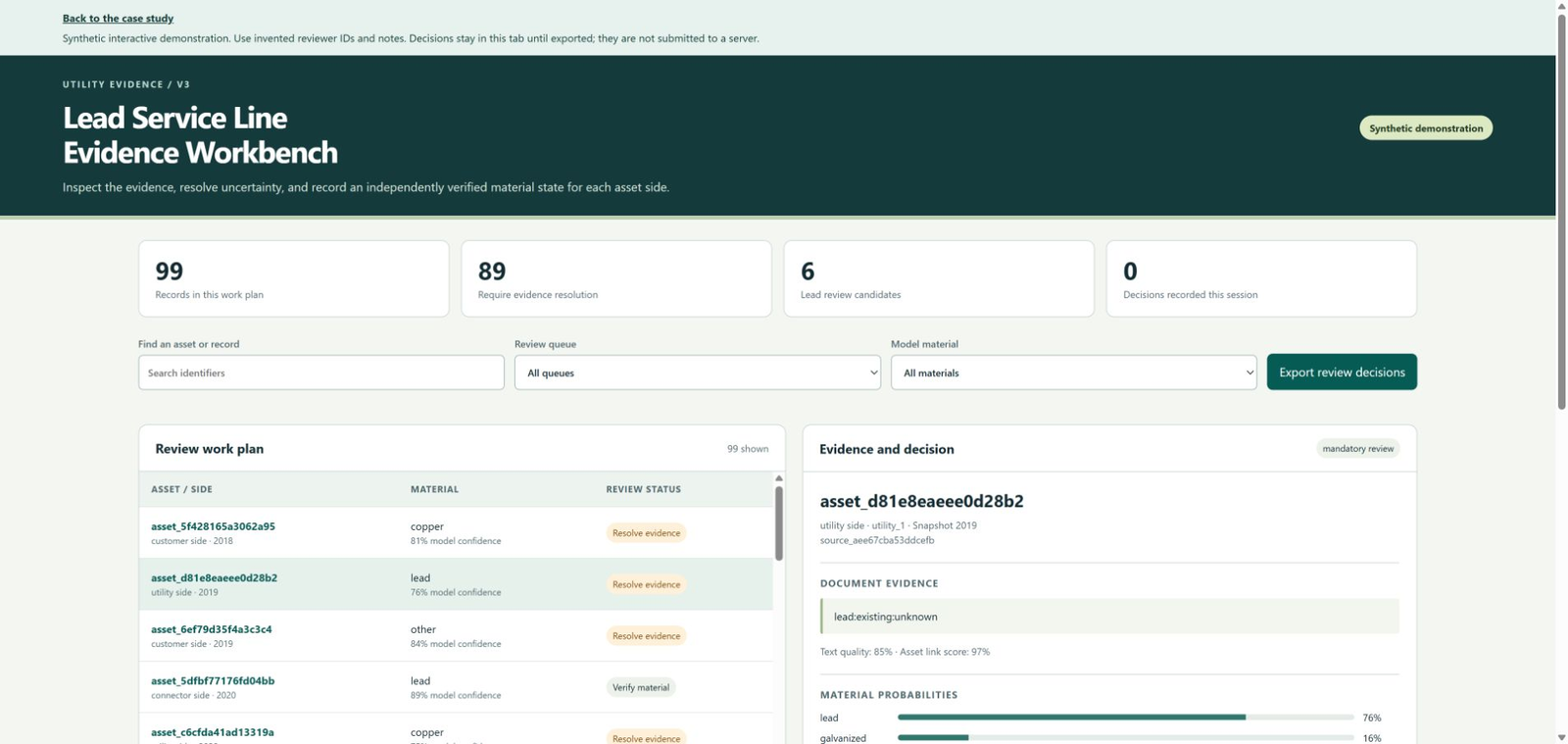Click the asset_d81e8eaeee0d28b2 detail heading
This screenshot has width=1568, height=744.
pos(921,501)
